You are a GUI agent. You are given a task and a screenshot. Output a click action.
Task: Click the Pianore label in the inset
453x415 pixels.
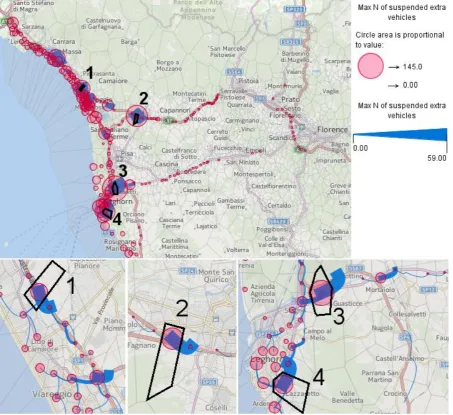(x=87, y=266)
